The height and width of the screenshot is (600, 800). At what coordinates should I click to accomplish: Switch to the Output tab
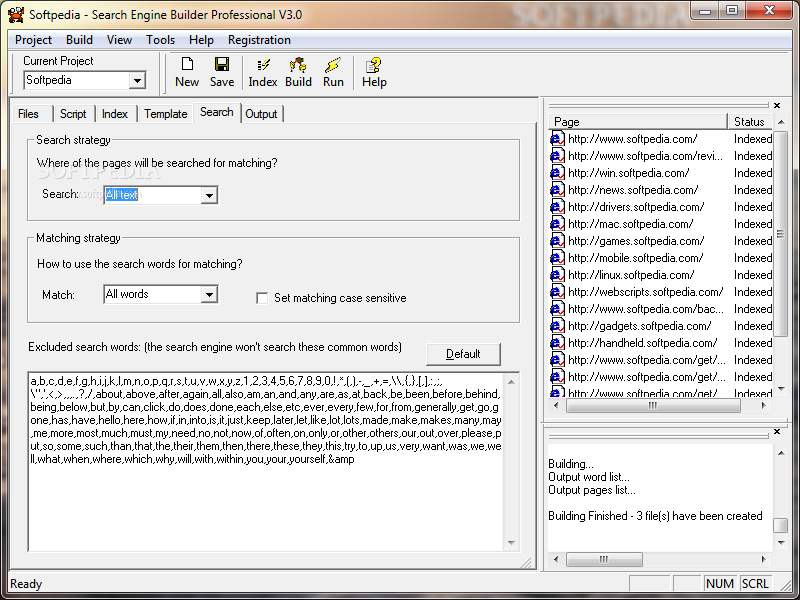(x=261, y=114)
